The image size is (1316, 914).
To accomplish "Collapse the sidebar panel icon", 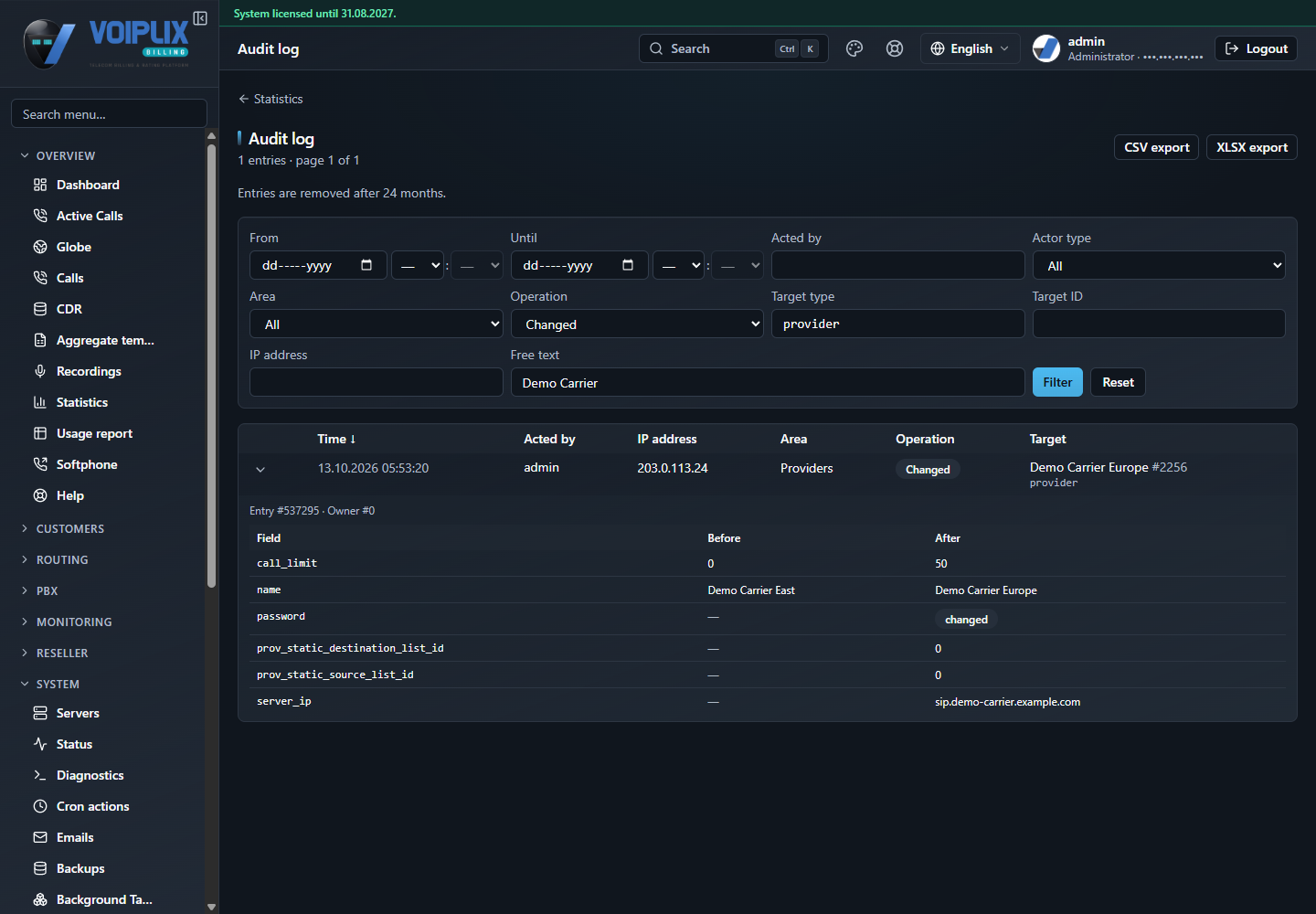I will [200, 18].
